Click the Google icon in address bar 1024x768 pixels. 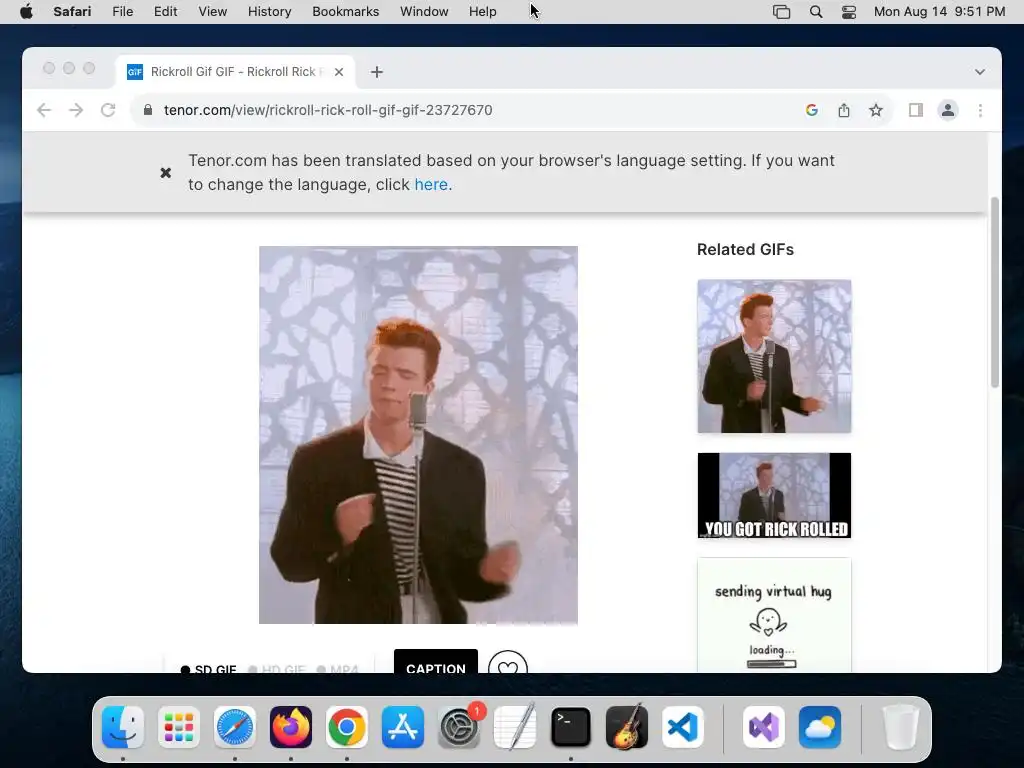(812, 110)
